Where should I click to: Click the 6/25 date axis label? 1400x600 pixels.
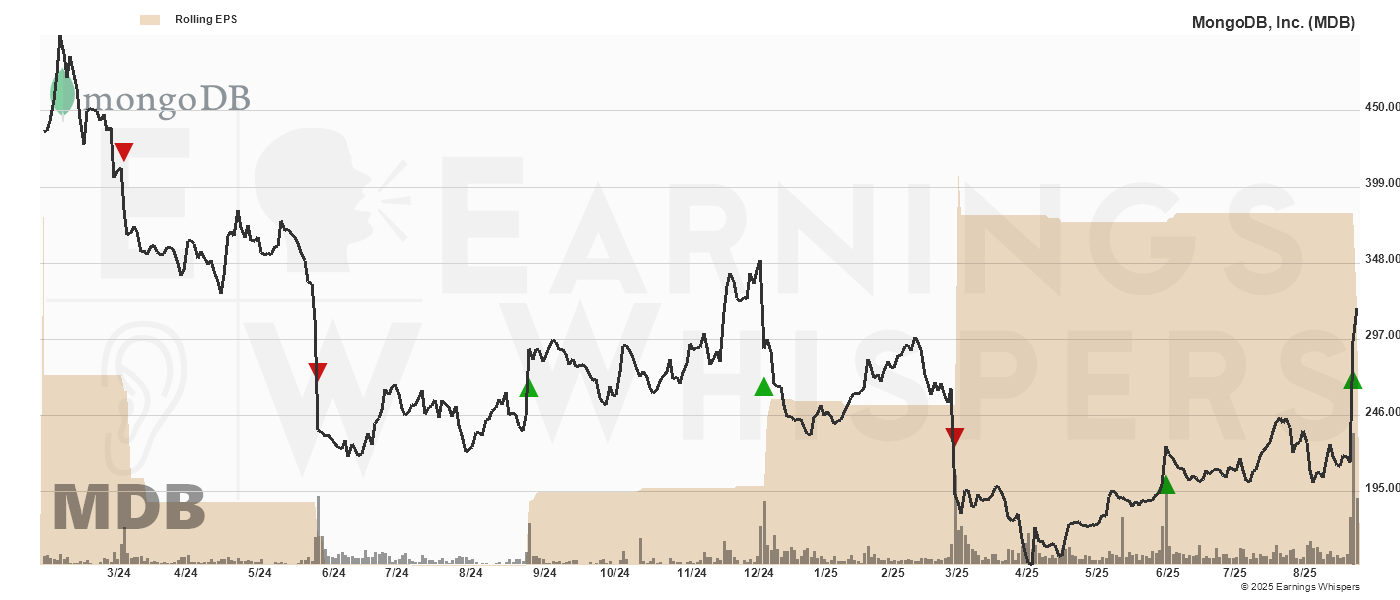[1167, 573]
